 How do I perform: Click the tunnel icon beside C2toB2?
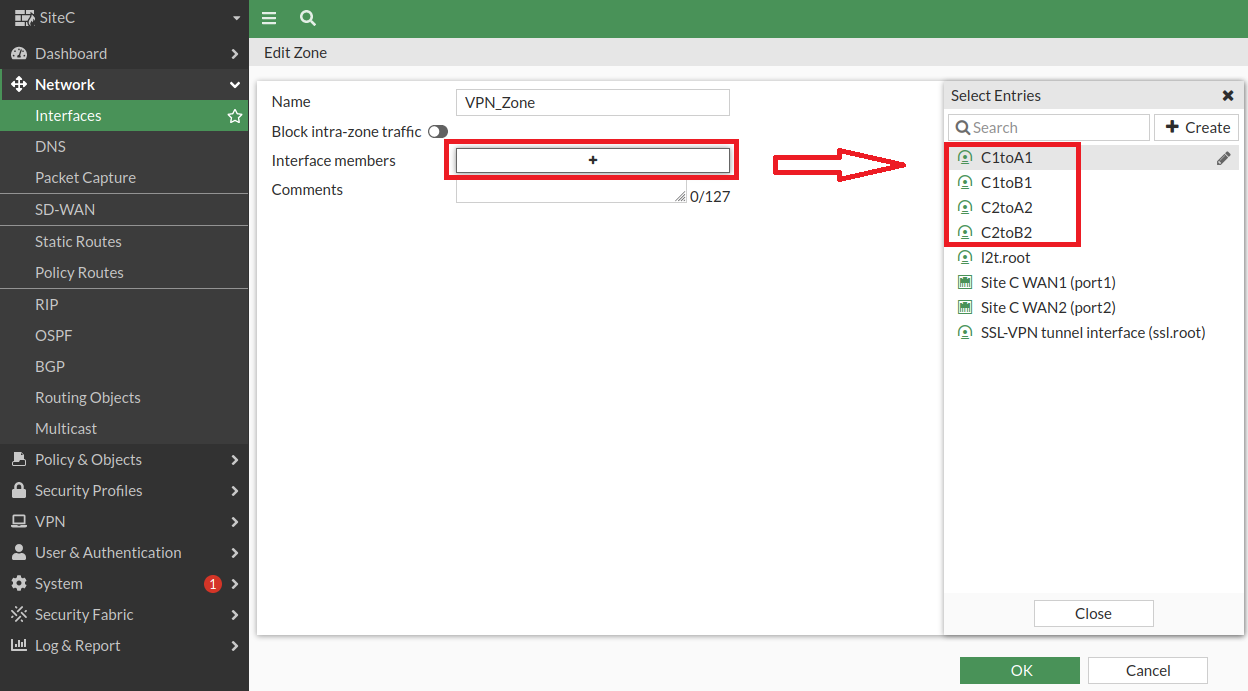pos(965,233)
